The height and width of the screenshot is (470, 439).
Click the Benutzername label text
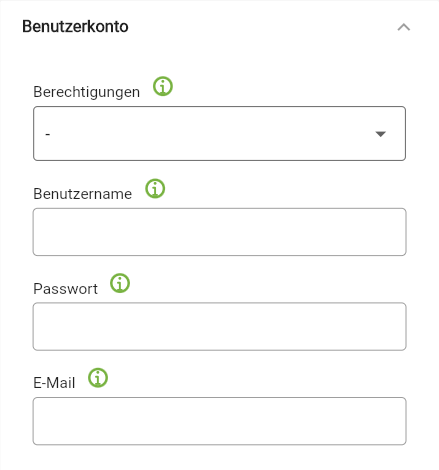point(83,194)
